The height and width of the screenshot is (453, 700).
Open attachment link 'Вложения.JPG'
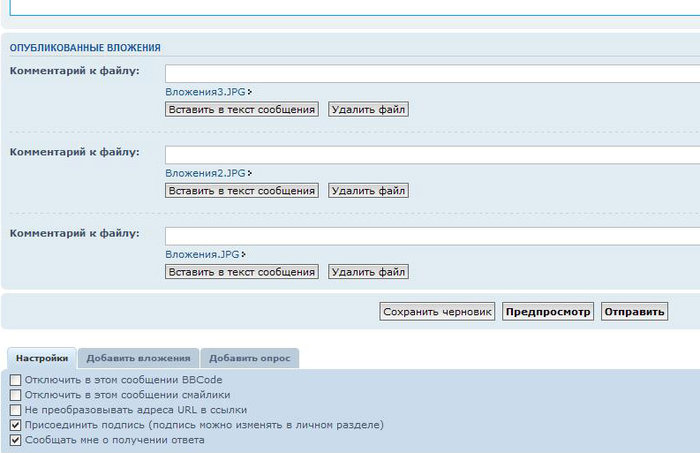pyautogui.click(x=203, y=255)
